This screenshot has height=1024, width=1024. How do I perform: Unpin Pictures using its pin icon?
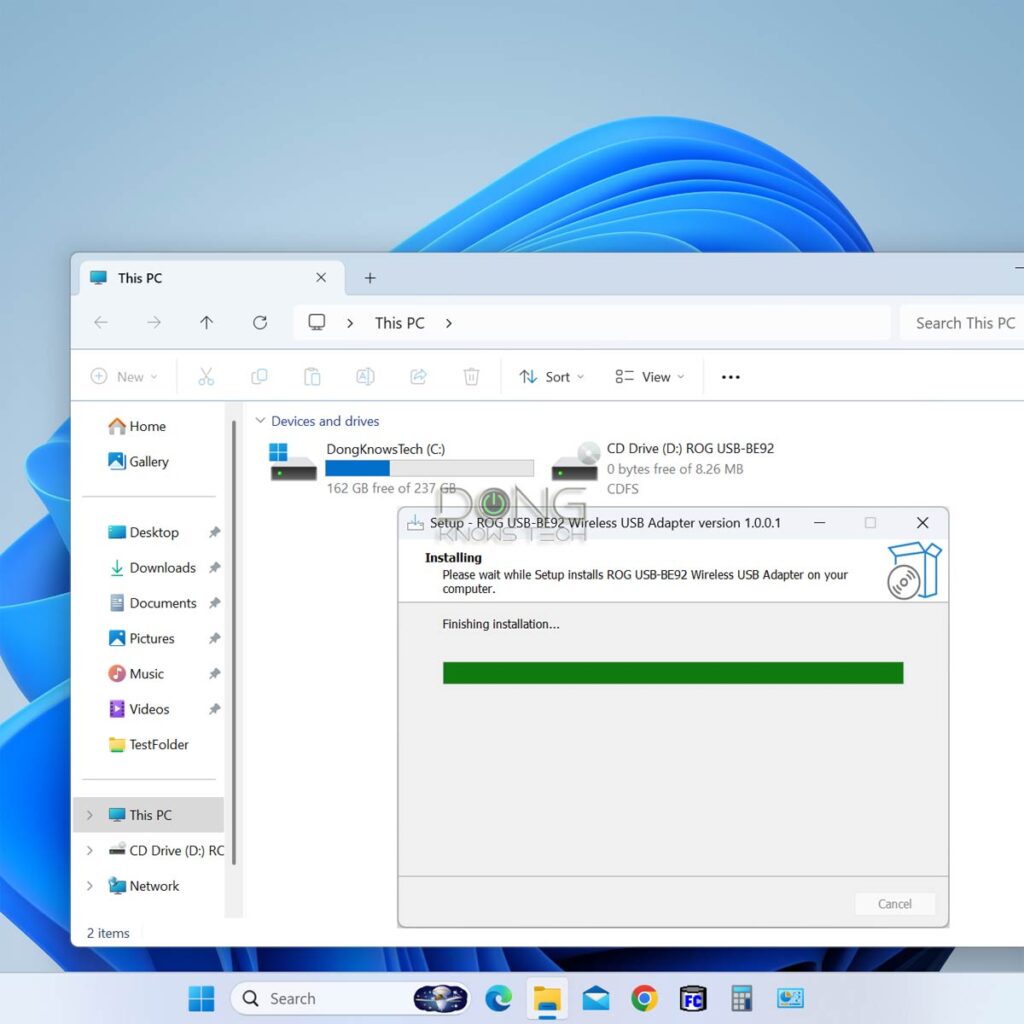pos(214,638)
